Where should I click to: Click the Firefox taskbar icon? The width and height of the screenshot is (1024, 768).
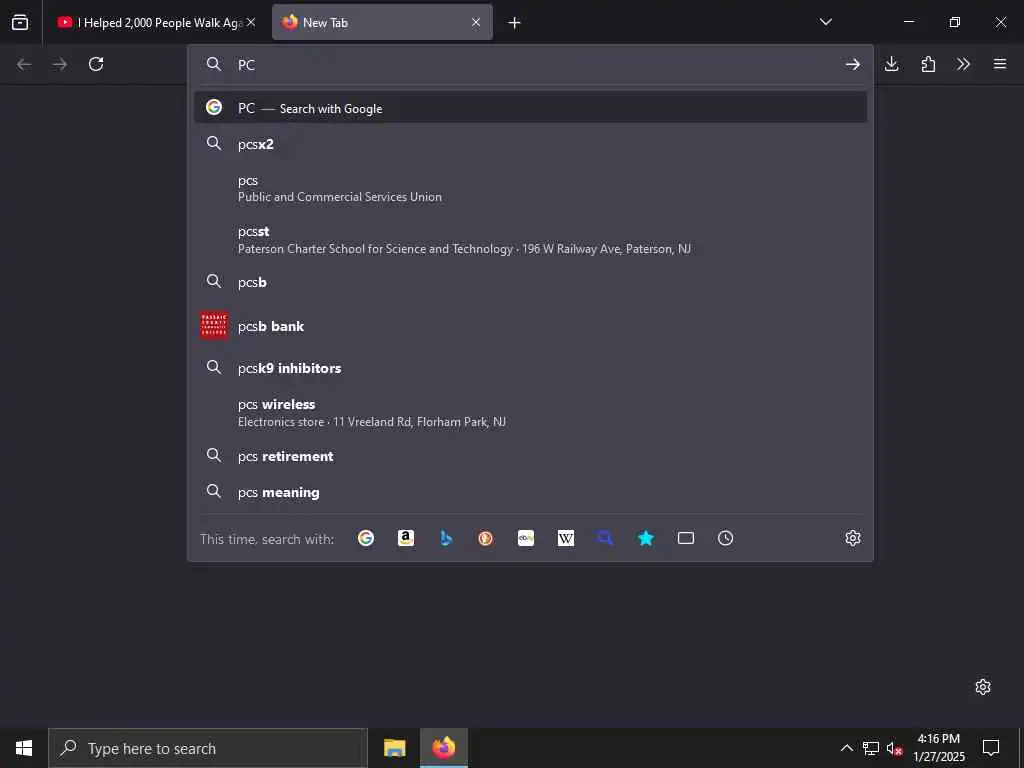443,748
